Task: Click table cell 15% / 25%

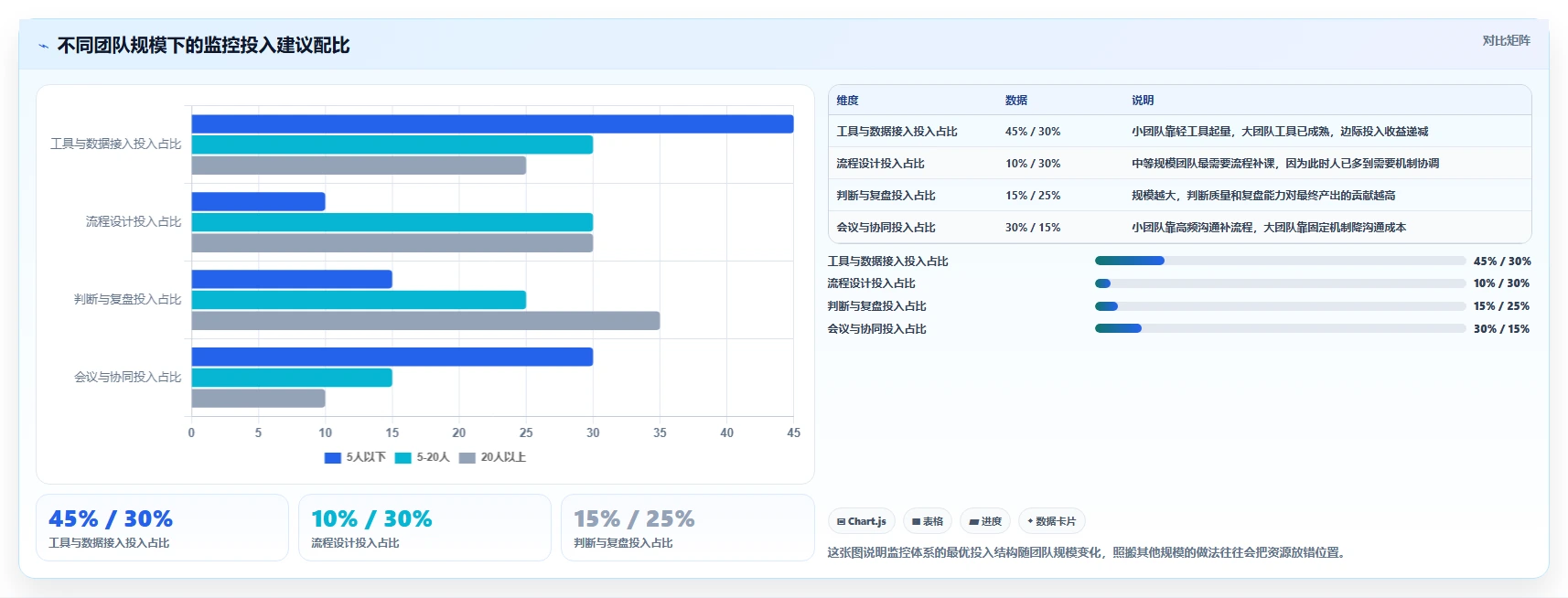Action: pos(1033,196)
